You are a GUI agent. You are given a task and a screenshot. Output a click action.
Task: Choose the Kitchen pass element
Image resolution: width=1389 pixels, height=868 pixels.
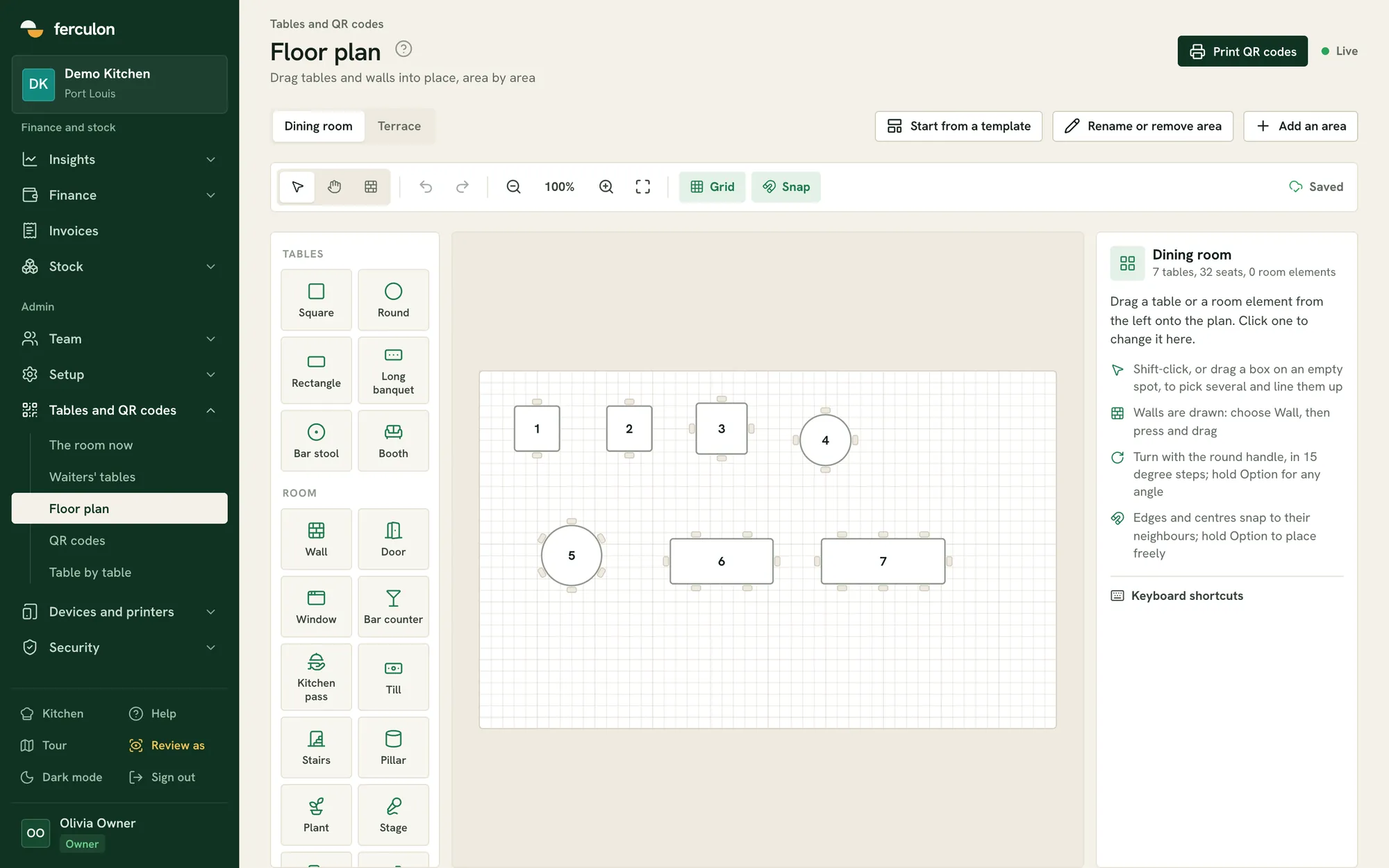[316, 677]
